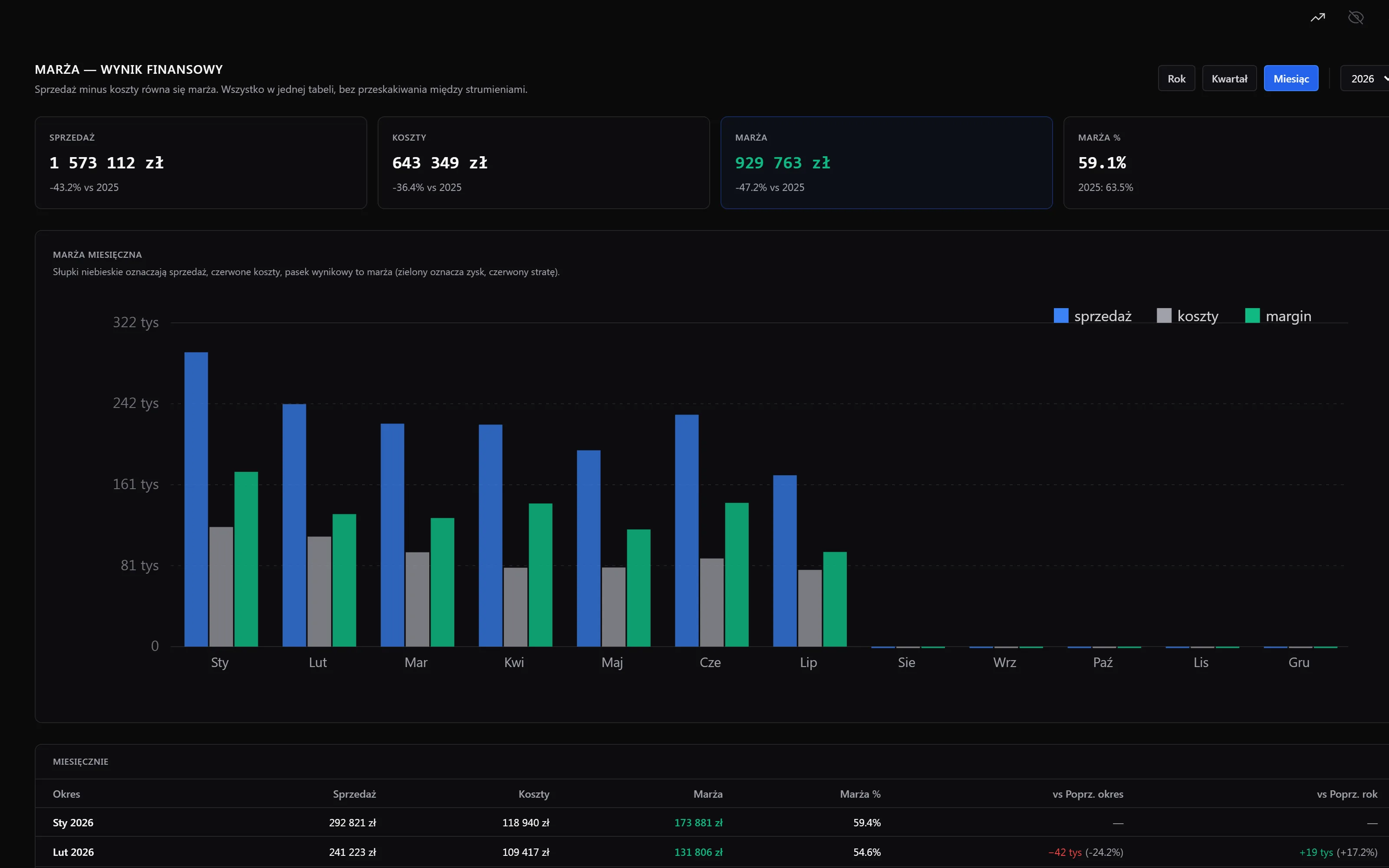Viewport: 1389px width, 868px height.
Task: Select the Koszty summary card
Action: pyautogui.click(x=543, y=162)
